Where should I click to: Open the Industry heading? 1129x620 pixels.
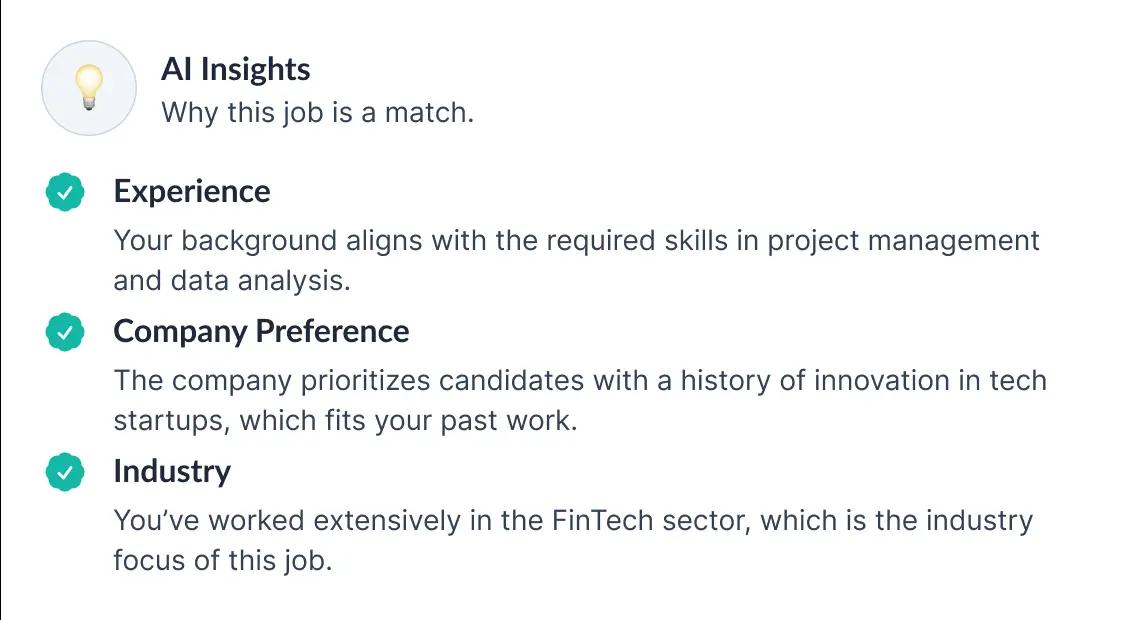[172, 471]
